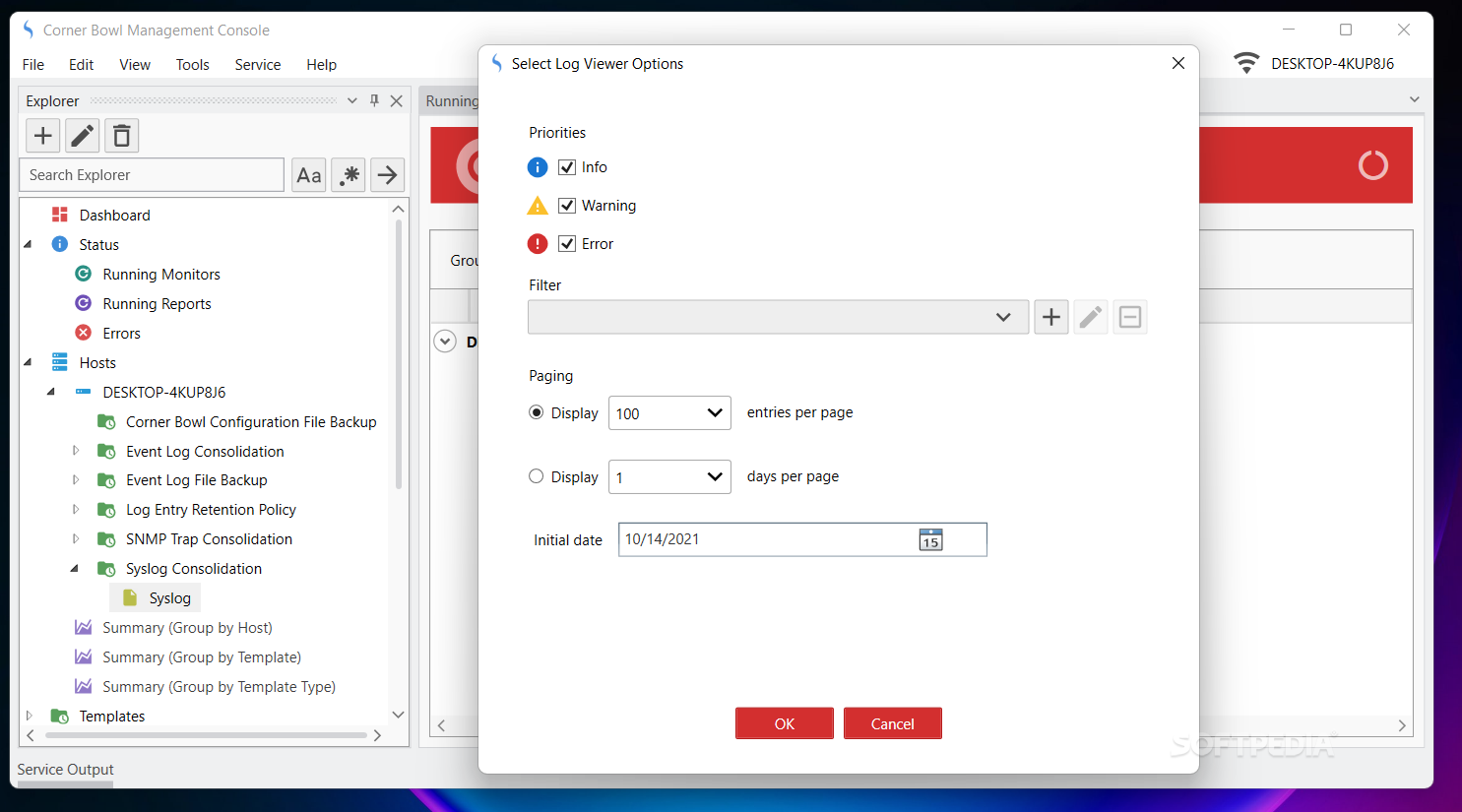Open the Help menu
The height and width of the screenshot is (812, 1462).
[321, 64]
